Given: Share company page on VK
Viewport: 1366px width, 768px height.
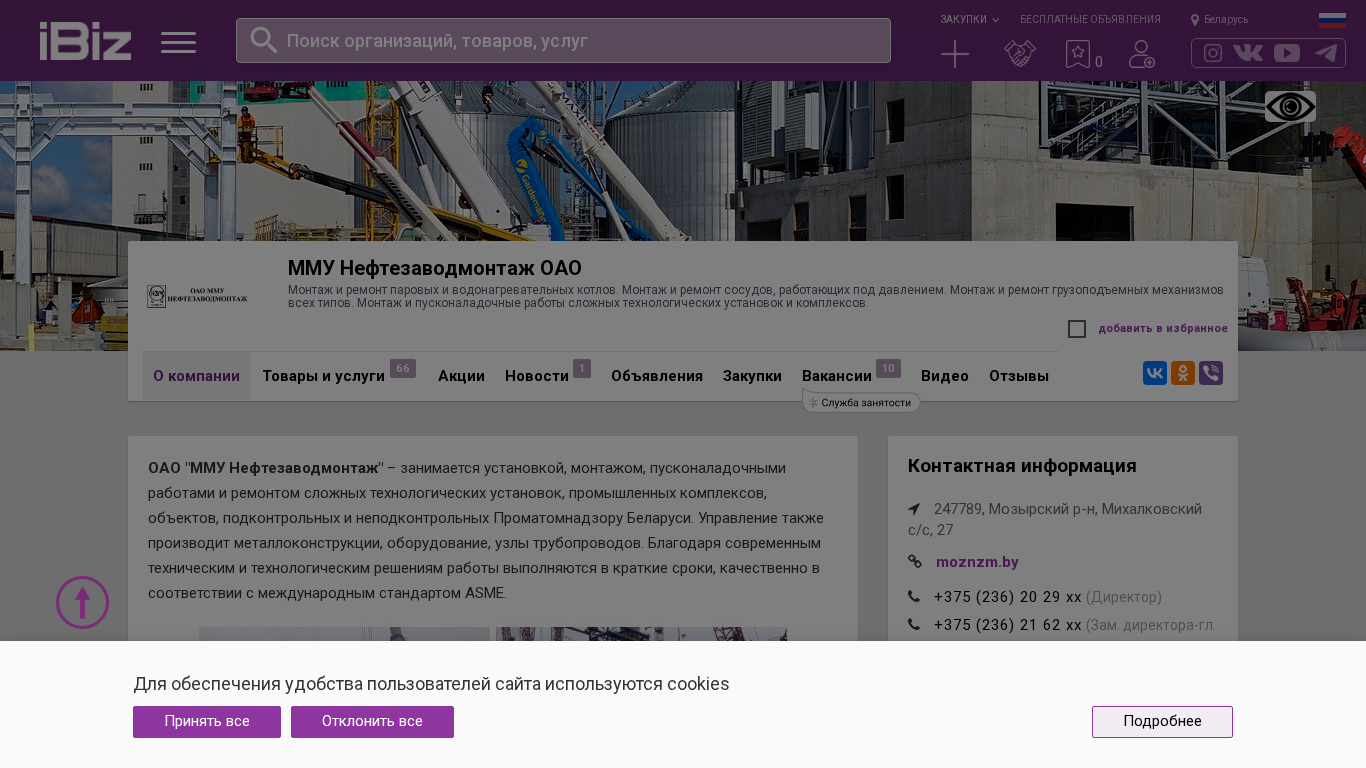Looking at the screenshot, I should pyautogui.click(x=1155, y=373).
